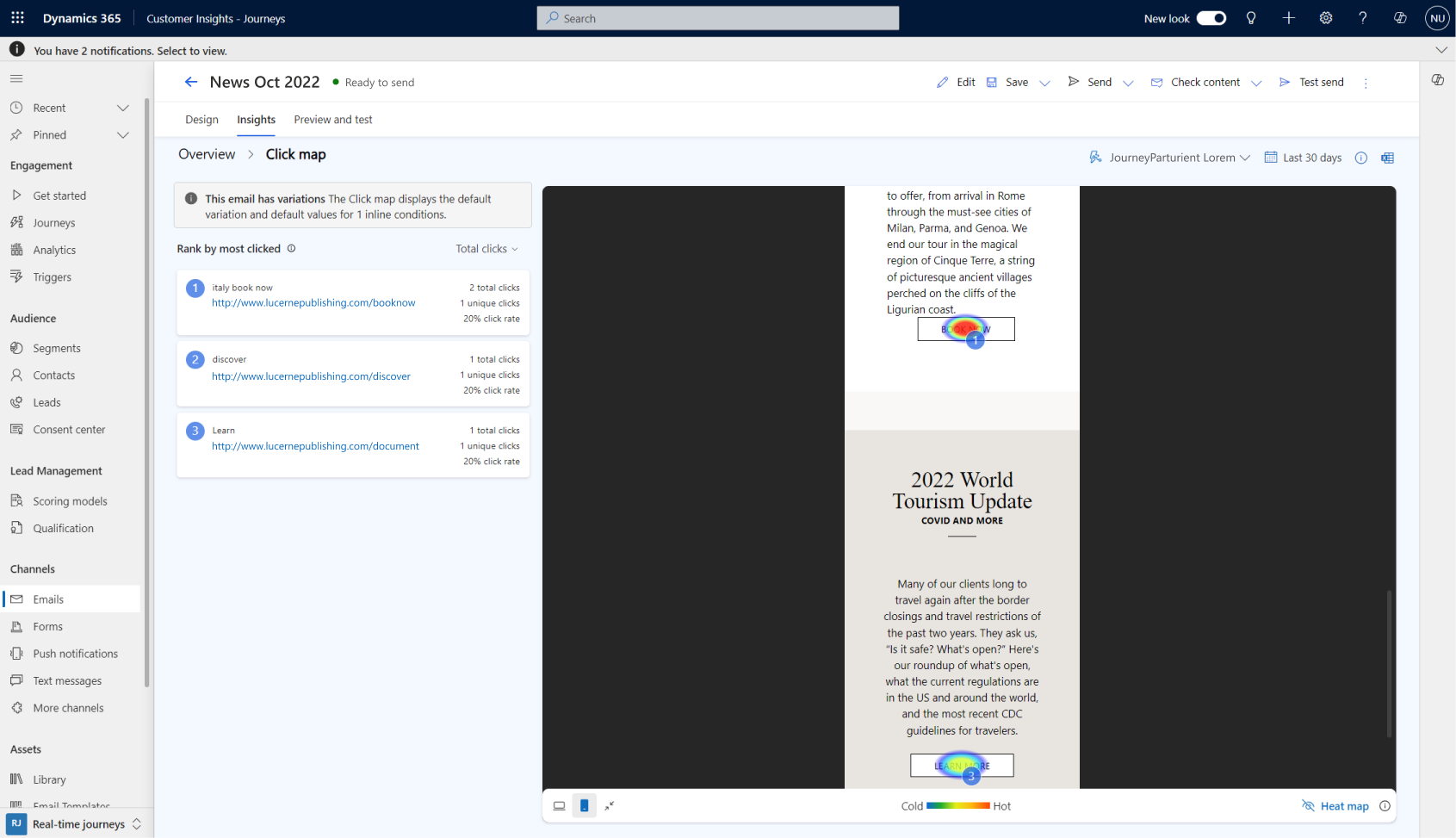Switch to desktop preview view
Image resolution: width=1456 pixels, height=838 pixels.
[x=560, y=806]
